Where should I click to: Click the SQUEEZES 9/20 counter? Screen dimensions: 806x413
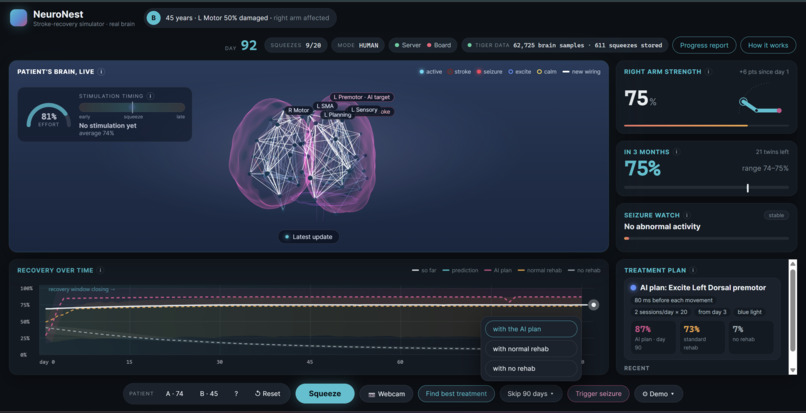296,45
